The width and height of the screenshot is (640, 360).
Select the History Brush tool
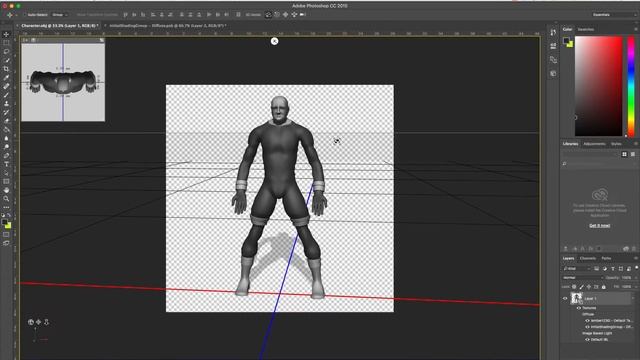[x=6, y=112]
